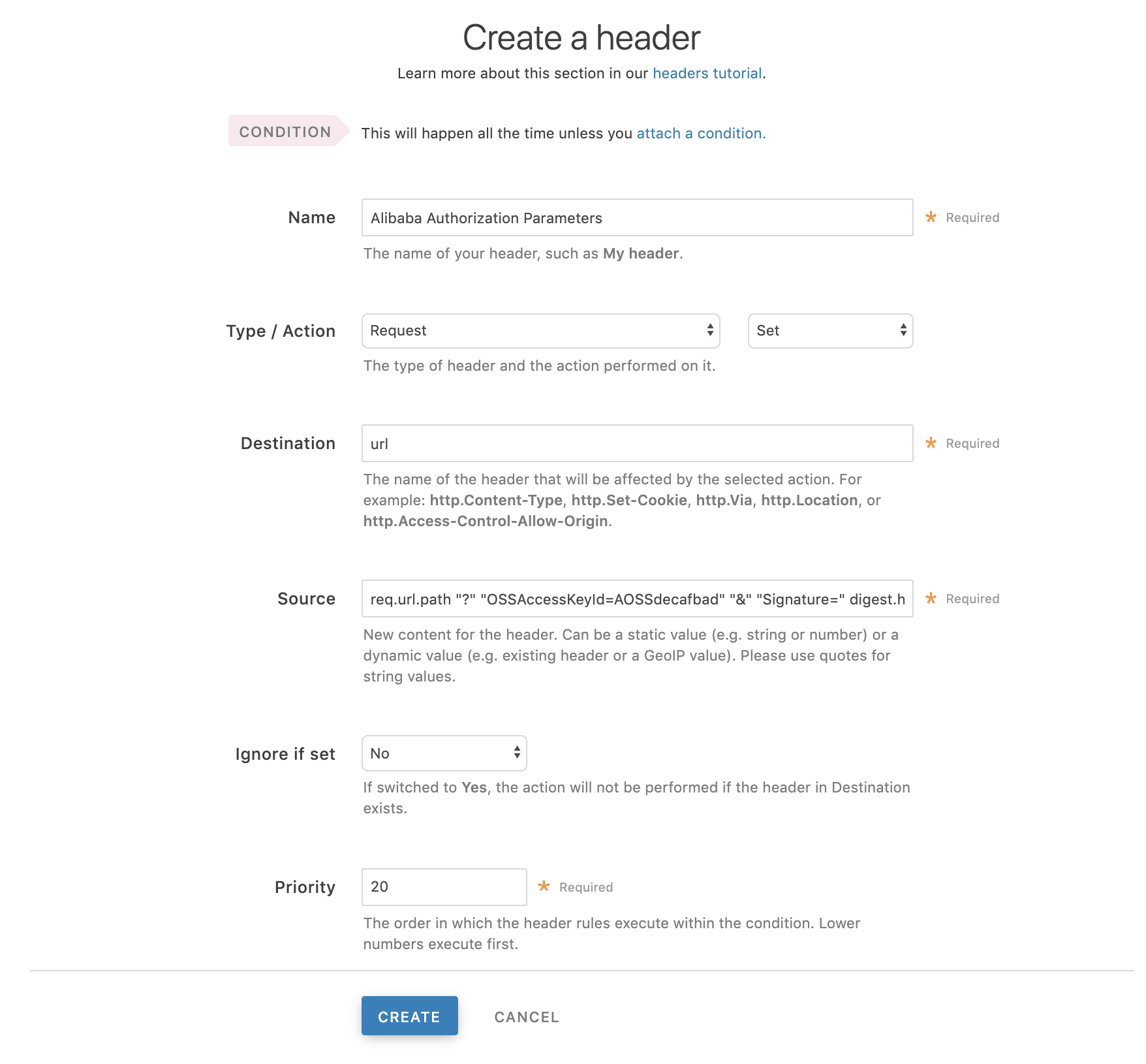Click the stepper arrows on the Request dropdown
This screenshot has width=1146, height=1064.
tap(708, 331)
